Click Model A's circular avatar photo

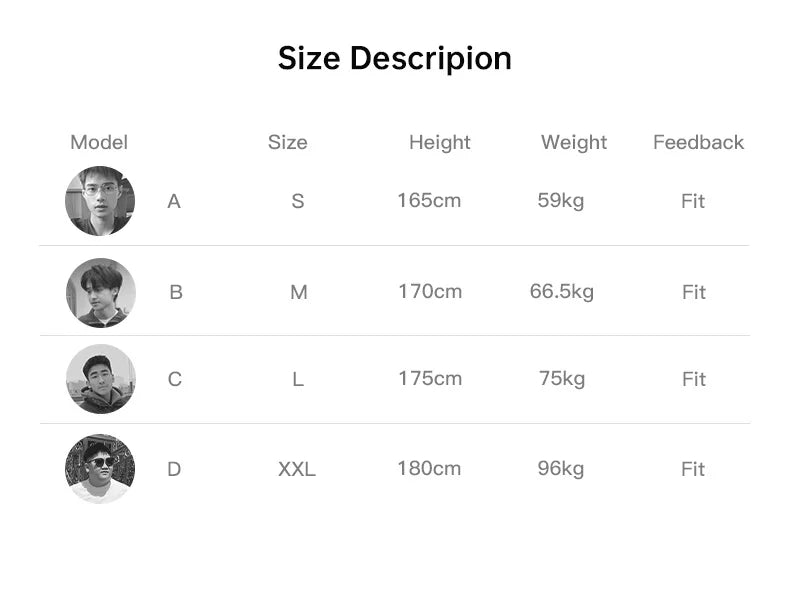[100, 201]
